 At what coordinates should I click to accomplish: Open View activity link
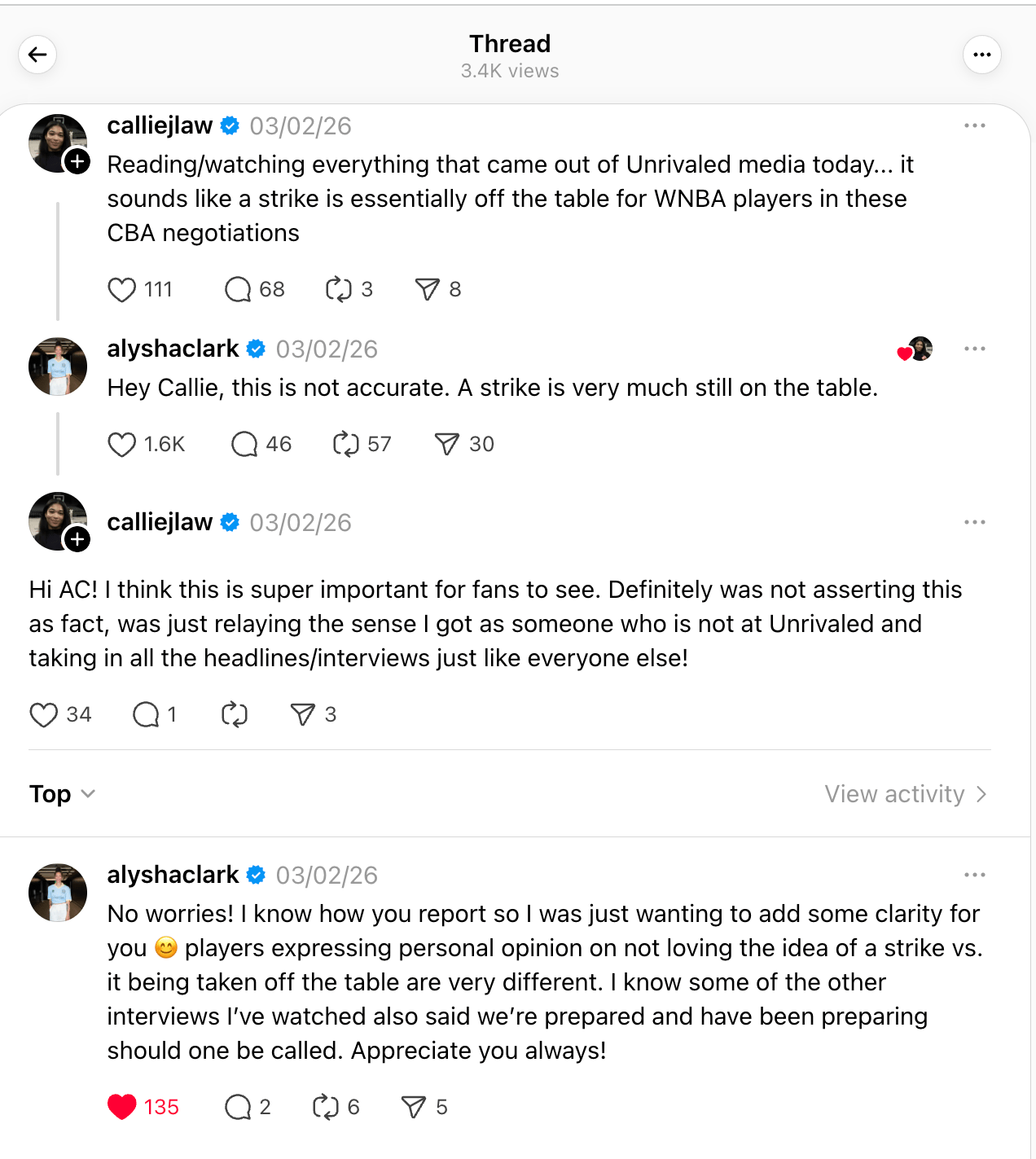click(905, 794)
